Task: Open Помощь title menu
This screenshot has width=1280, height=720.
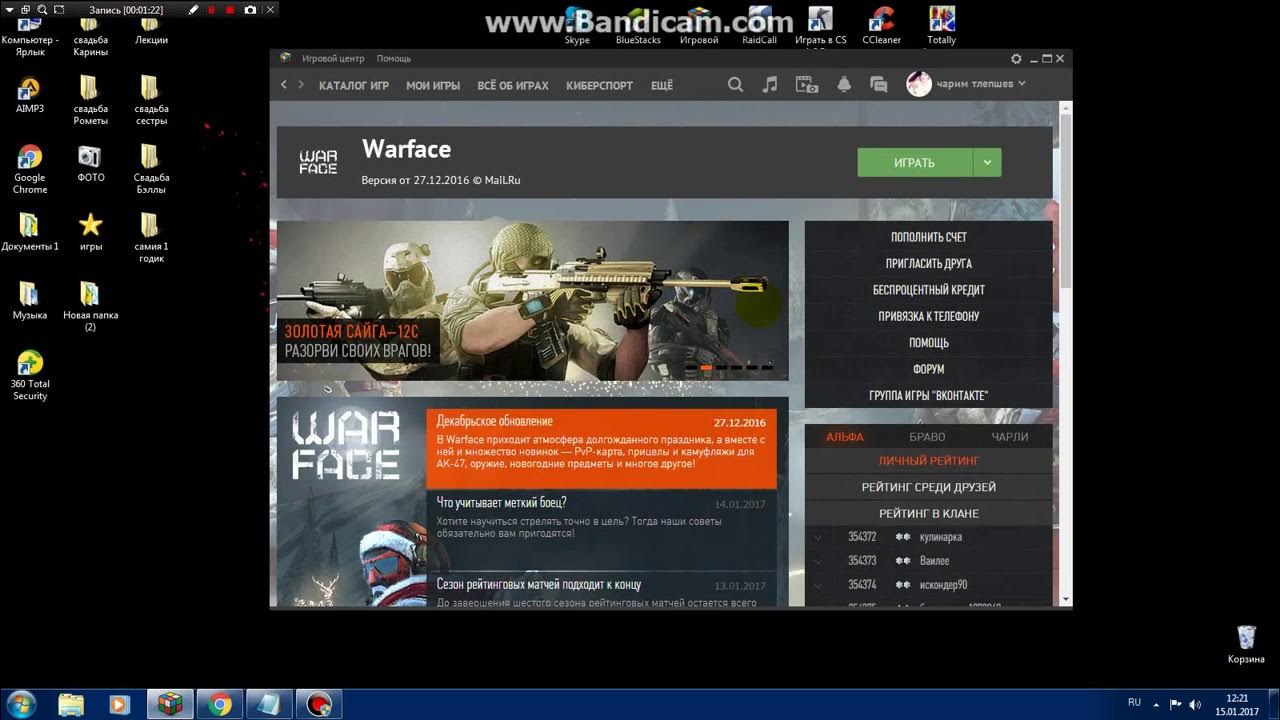Action: pyautogui.click(x=394, y=59)
